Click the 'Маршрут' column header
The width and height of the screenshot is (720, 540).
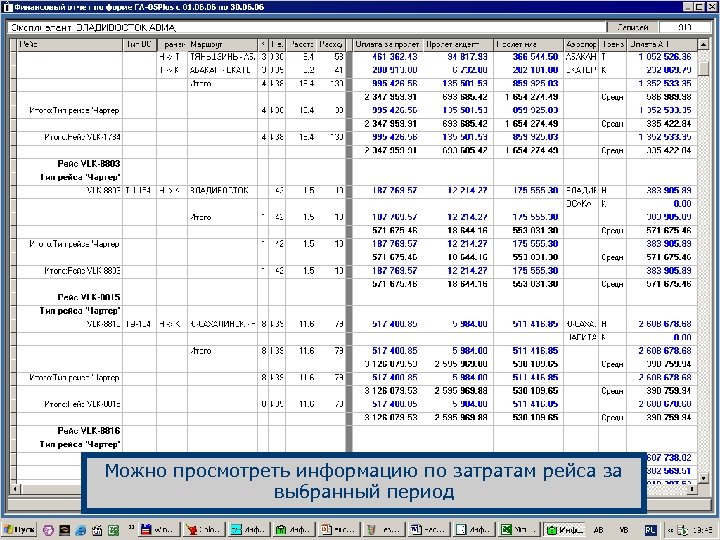222,45
